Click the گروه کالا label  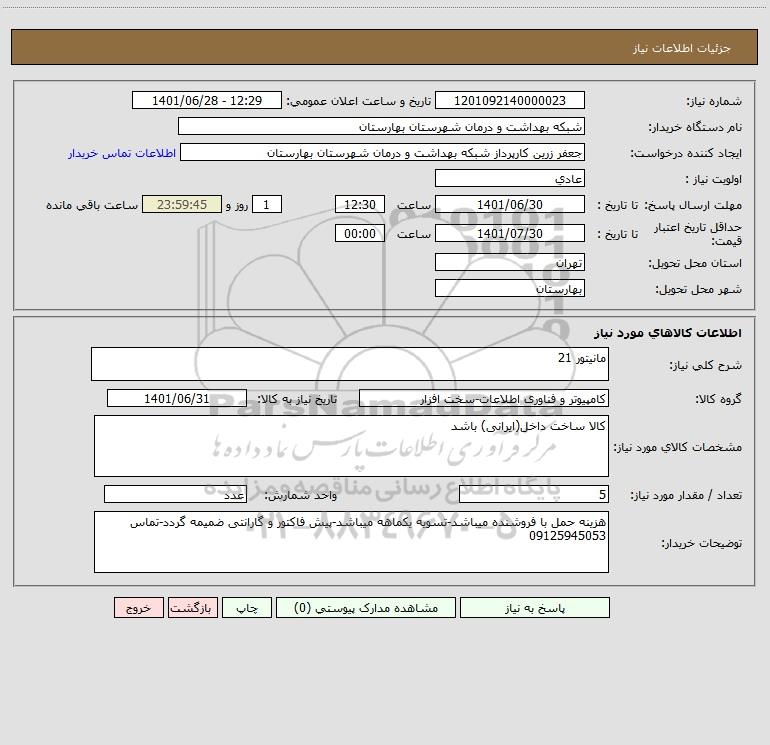[x=718, y=399]
